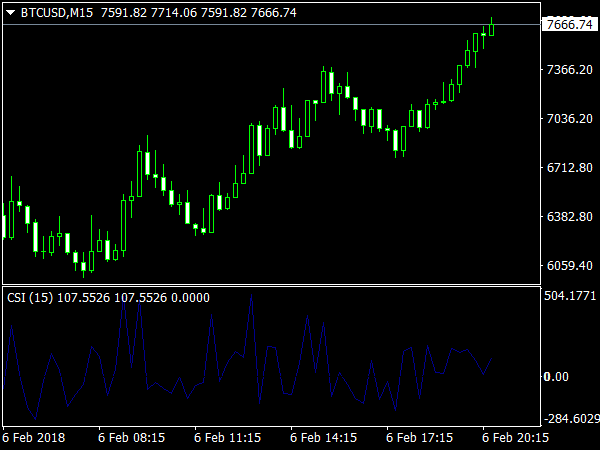This screenshot has height=450, width=600.
Task: Click the -284.6029 indicator scale minimum
Action: (571, 419)
